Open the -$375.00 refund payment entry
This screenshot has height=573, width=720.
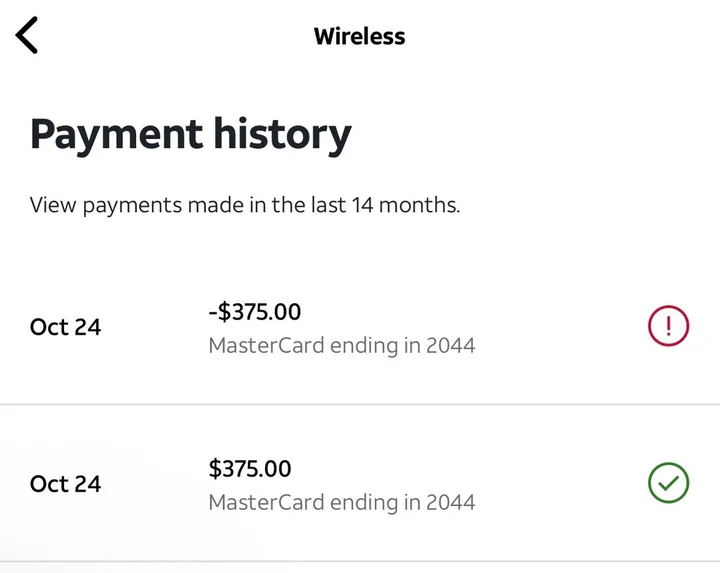[x=360, y=328]
